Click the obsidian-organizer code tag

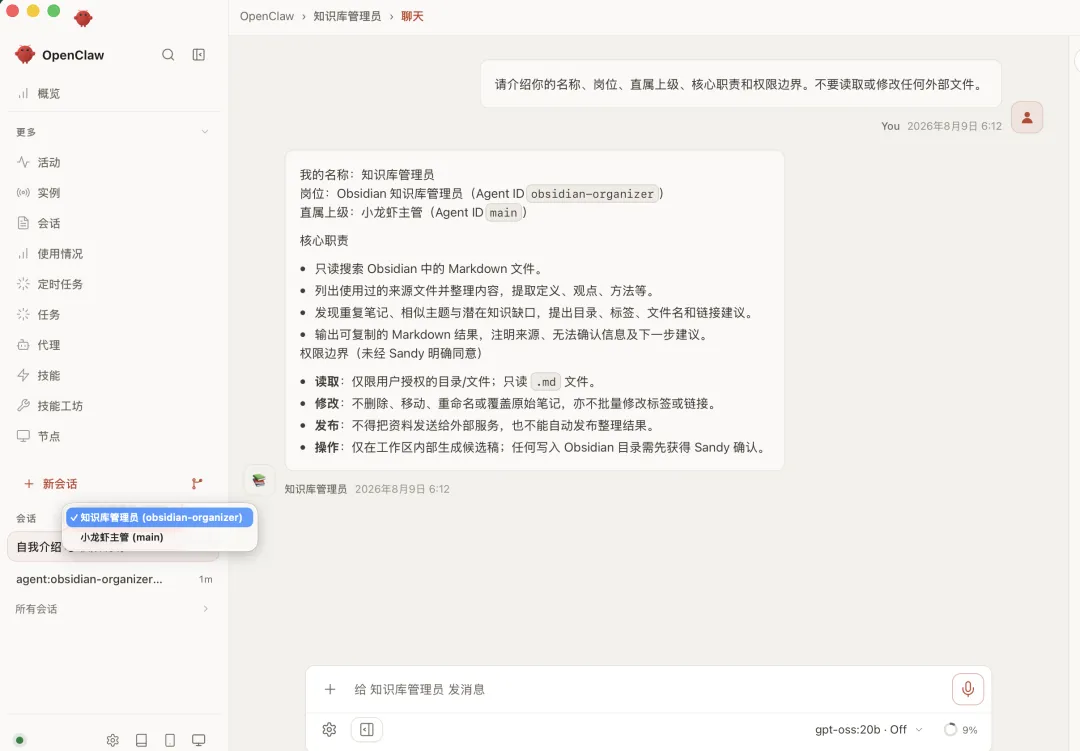(592, 194)
